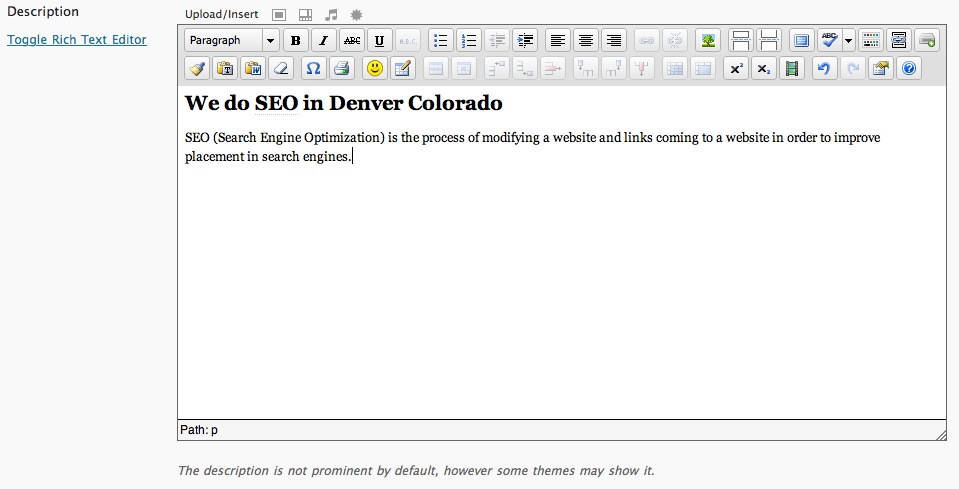Click the heading We do SEO in Denver
The height and width of the screenshot is (489, 959).
(x=344, y=103)
